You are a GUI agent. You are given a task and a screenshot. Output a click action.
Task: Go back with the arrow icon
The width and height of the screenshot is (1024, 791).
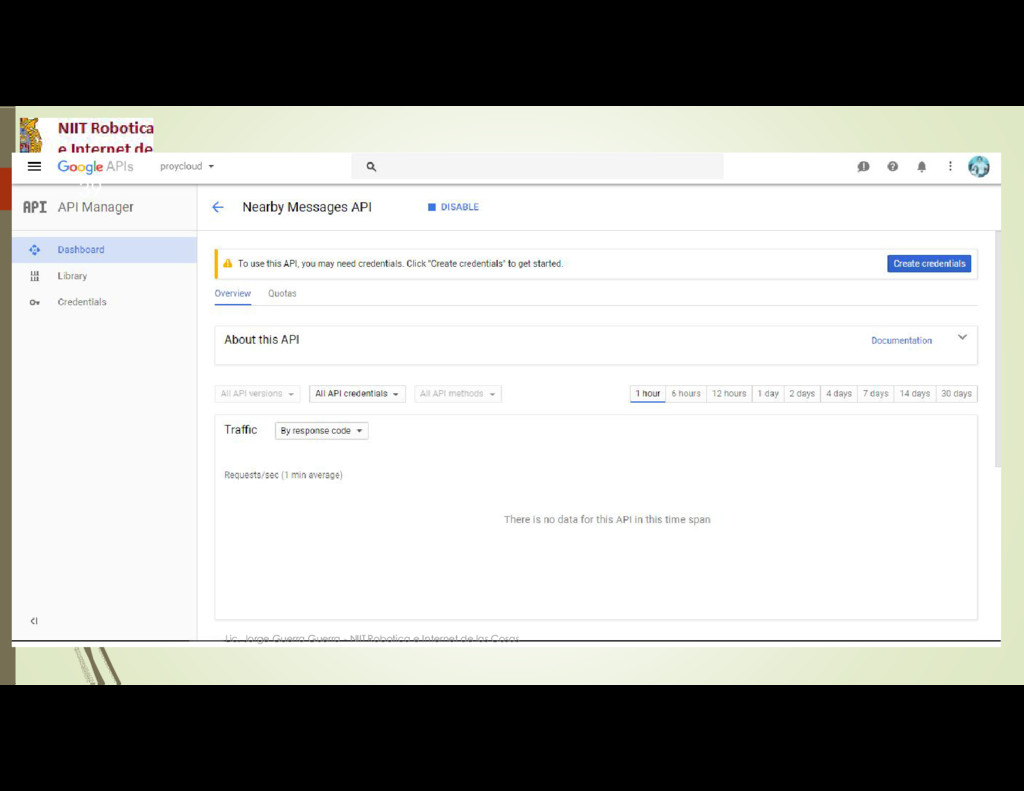coord(218,207)
